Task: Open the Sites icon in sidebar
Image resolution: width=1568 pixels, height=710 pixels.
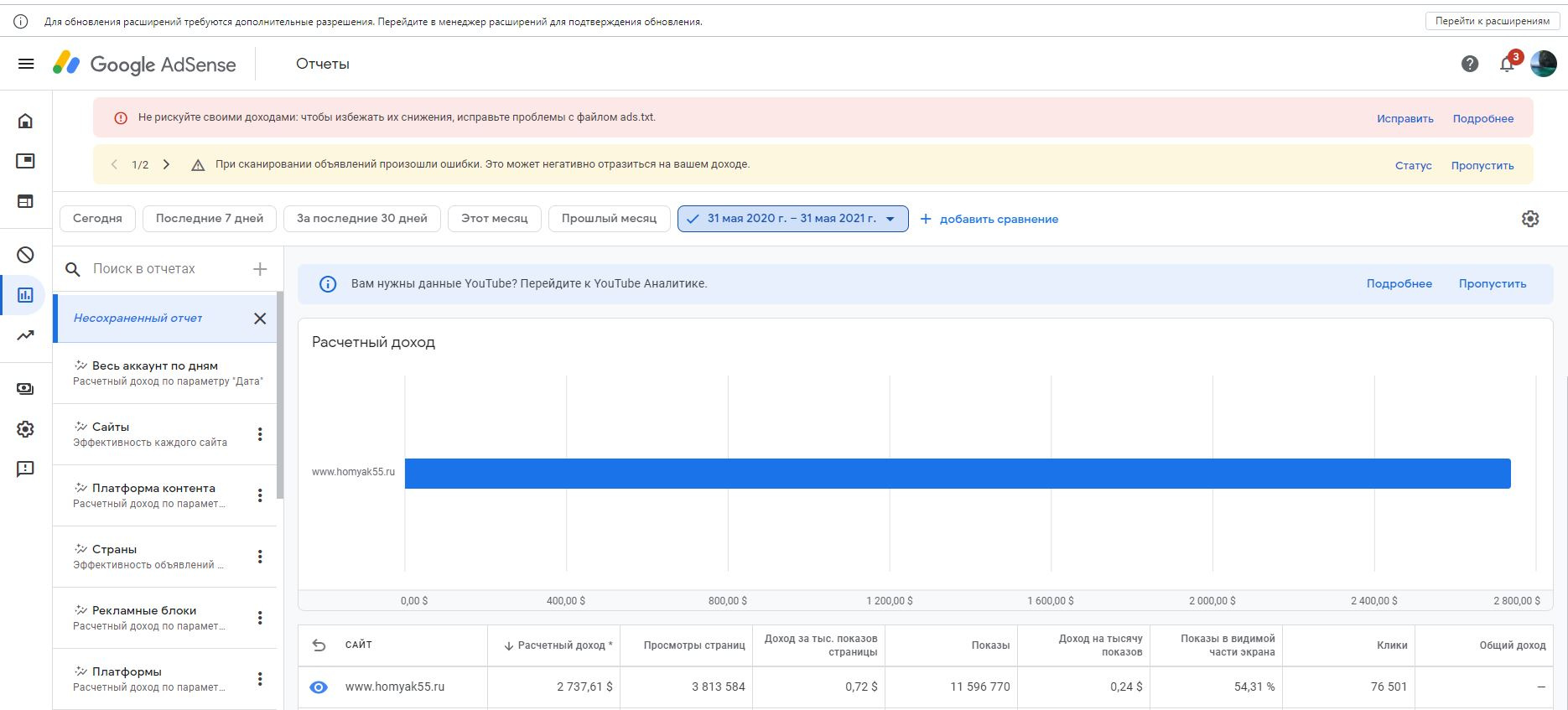Action: pyautogui.click(x=26, y=201)
